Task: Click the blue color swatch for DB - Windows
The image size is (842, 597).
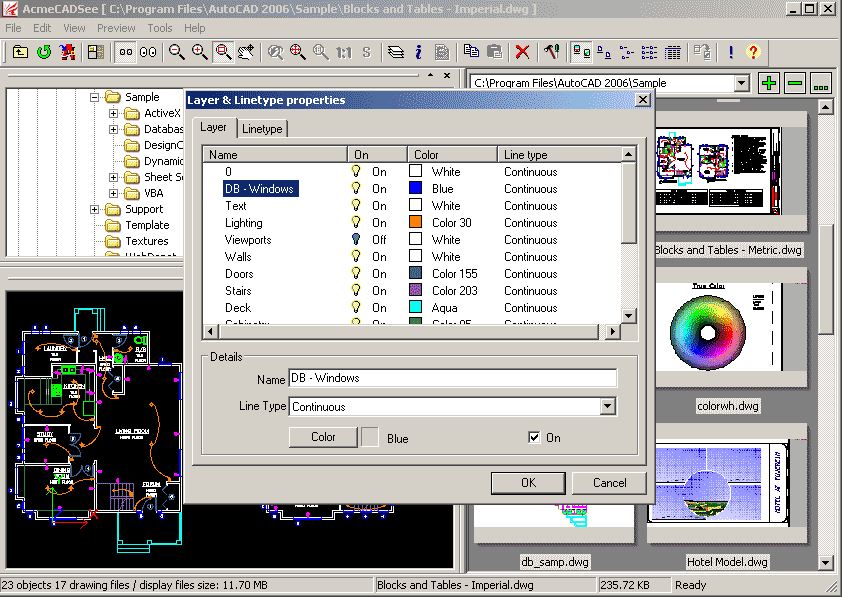Action: 415,188
